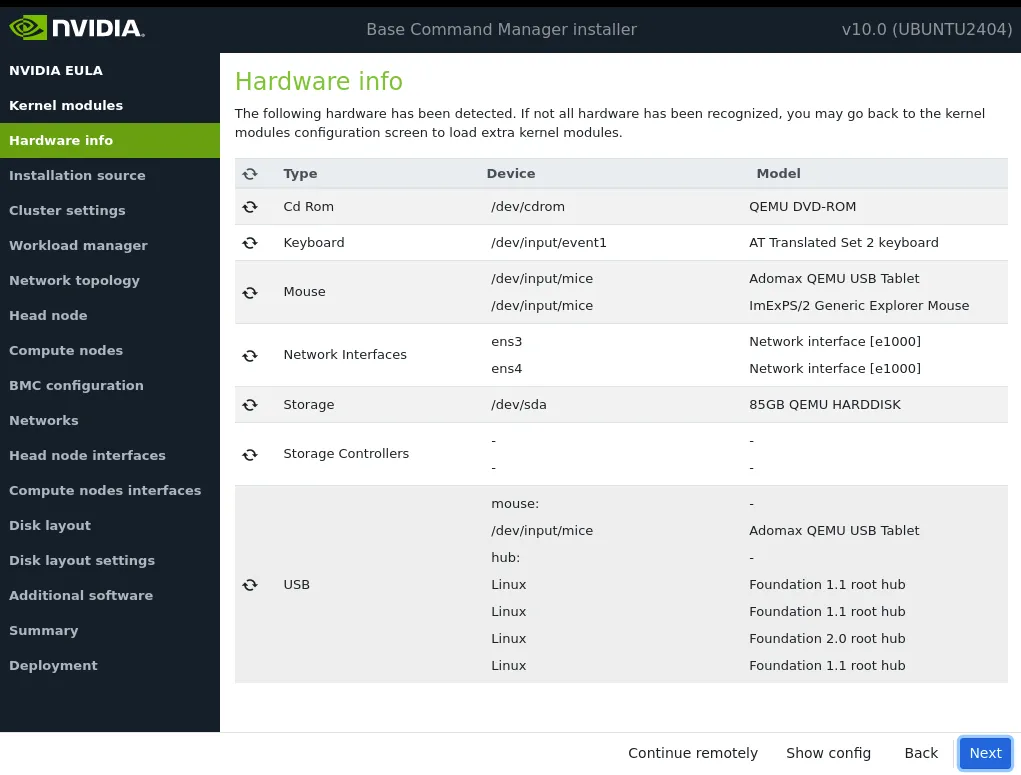Click the Storage Controllers type label
The image size is (1021, 775).
pyautogui.click(x=346, y=454)
